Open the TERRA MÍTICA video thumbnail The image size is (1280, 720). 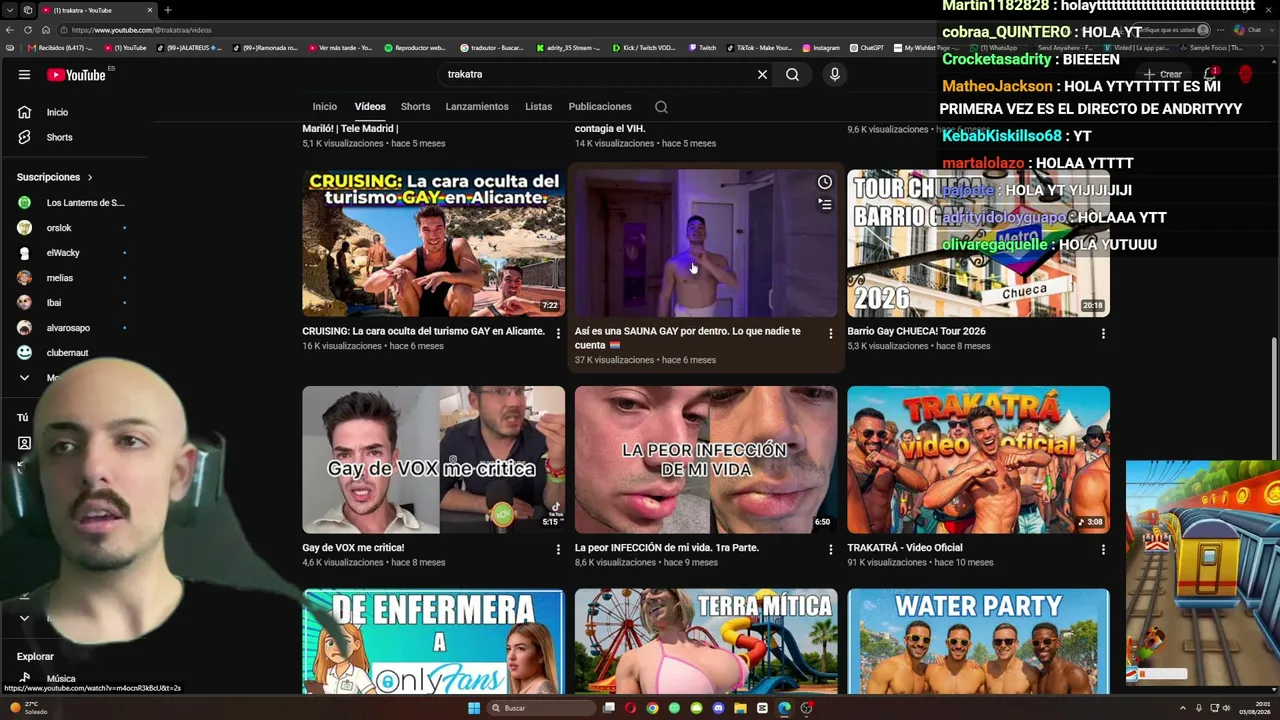pyautogui.click(x=706, y=641)
